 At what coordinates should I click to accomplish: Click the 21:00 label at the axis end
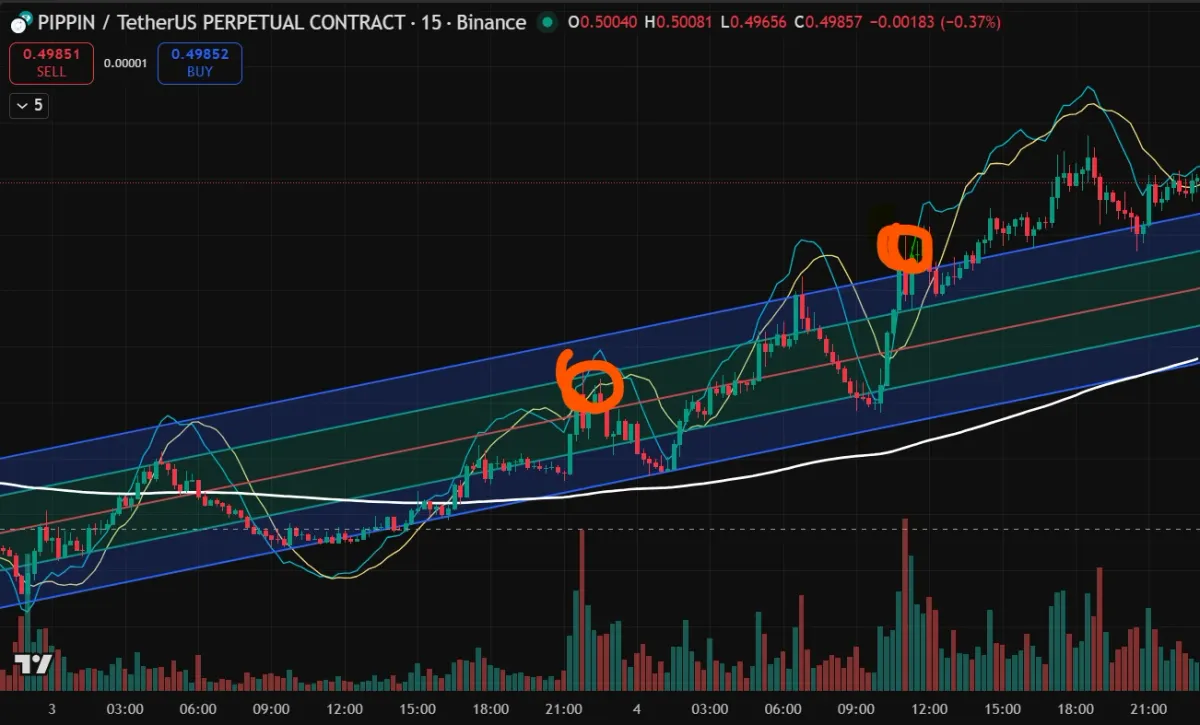(x=1146, y=709)
